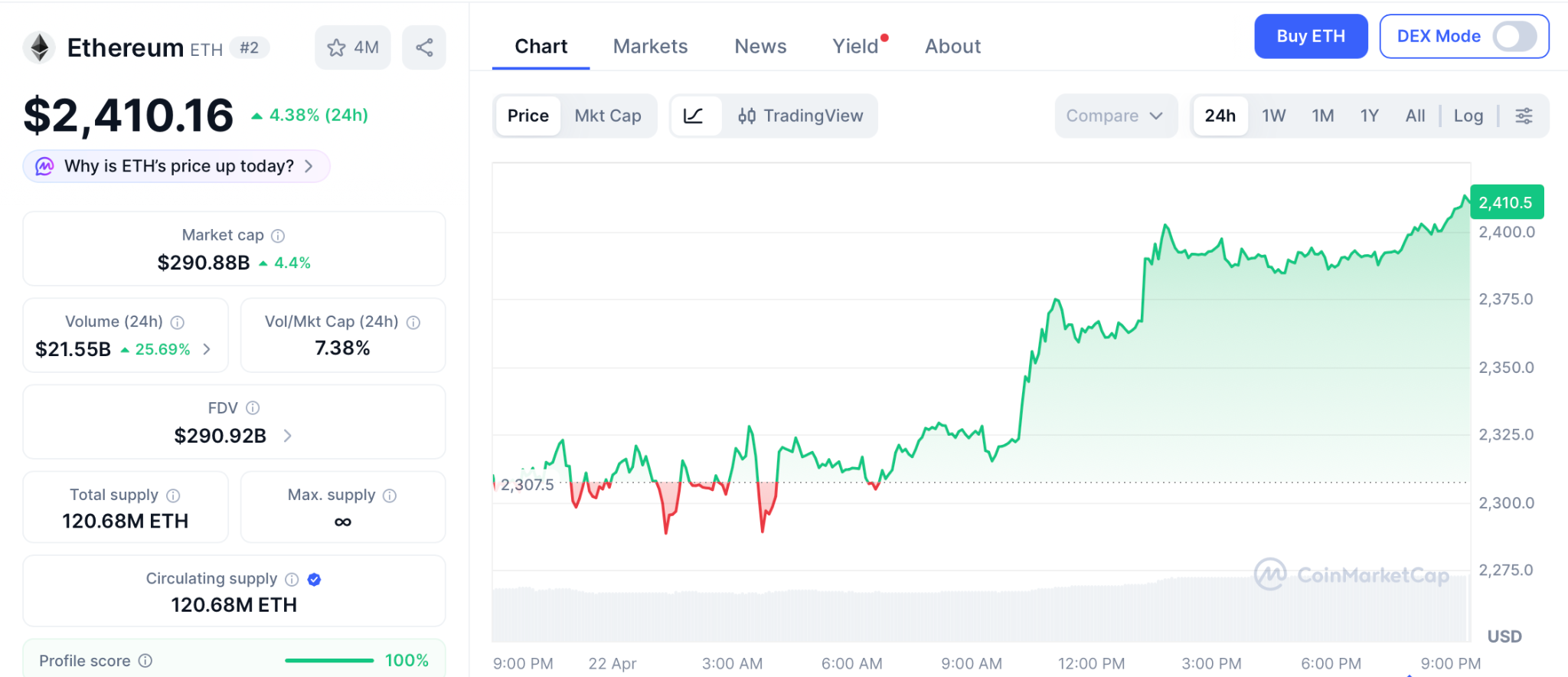Click the FDV info icon
This screenshot has height=677, width=1568.
(x=253, y=408)
